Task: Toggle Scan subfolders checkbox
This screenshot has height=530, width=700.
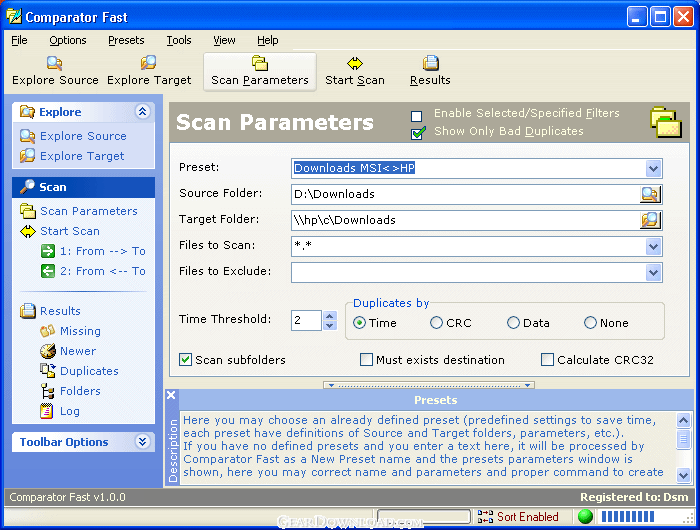Action: 185,359
